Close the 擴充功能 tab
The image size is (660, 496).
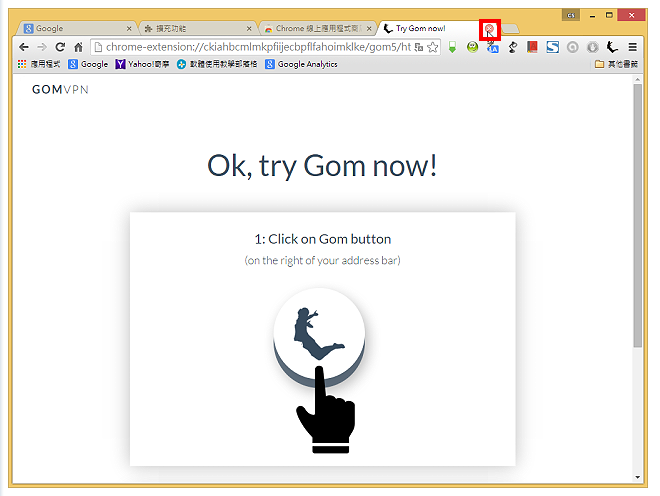249,29
